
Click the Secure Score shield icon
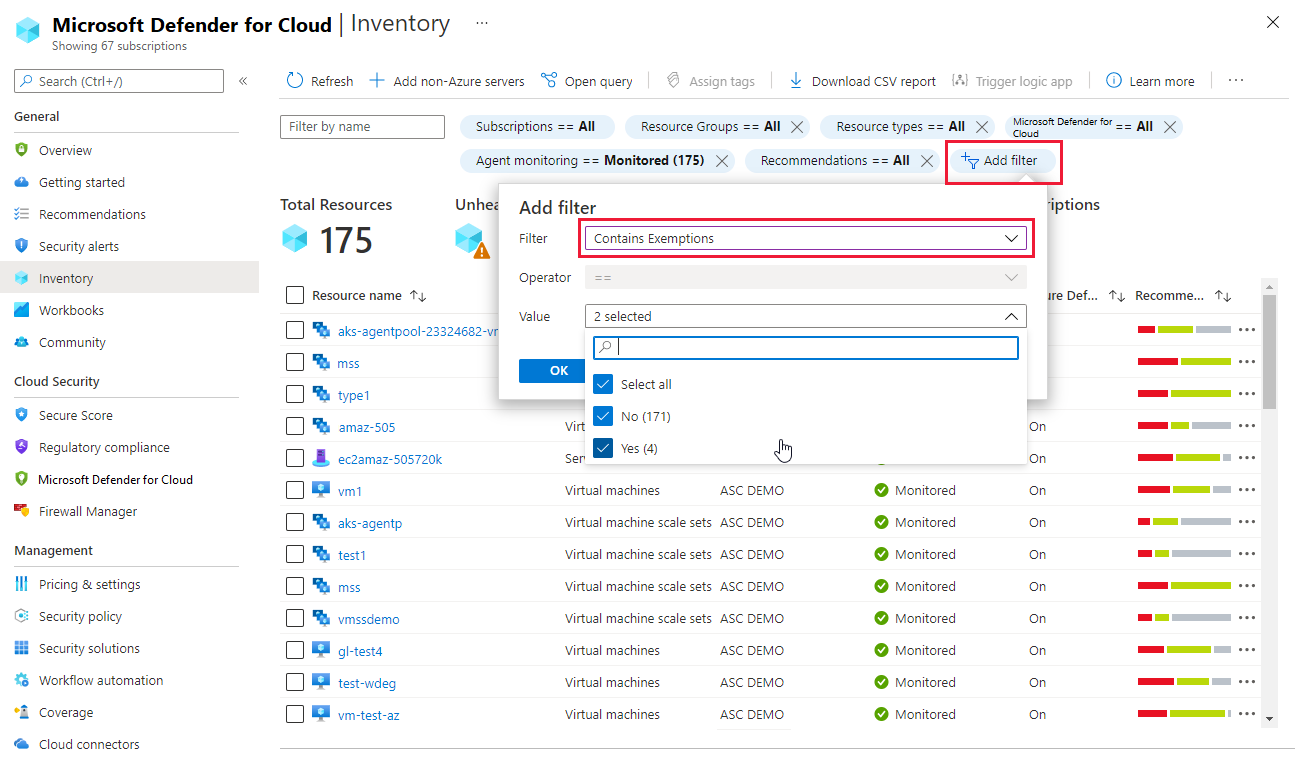point(21,415)
